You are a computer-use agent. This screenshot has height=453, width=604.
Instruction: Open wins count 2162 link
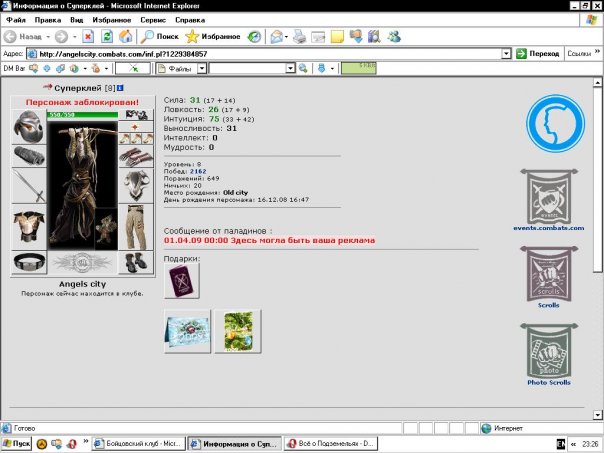pos(198,171)
